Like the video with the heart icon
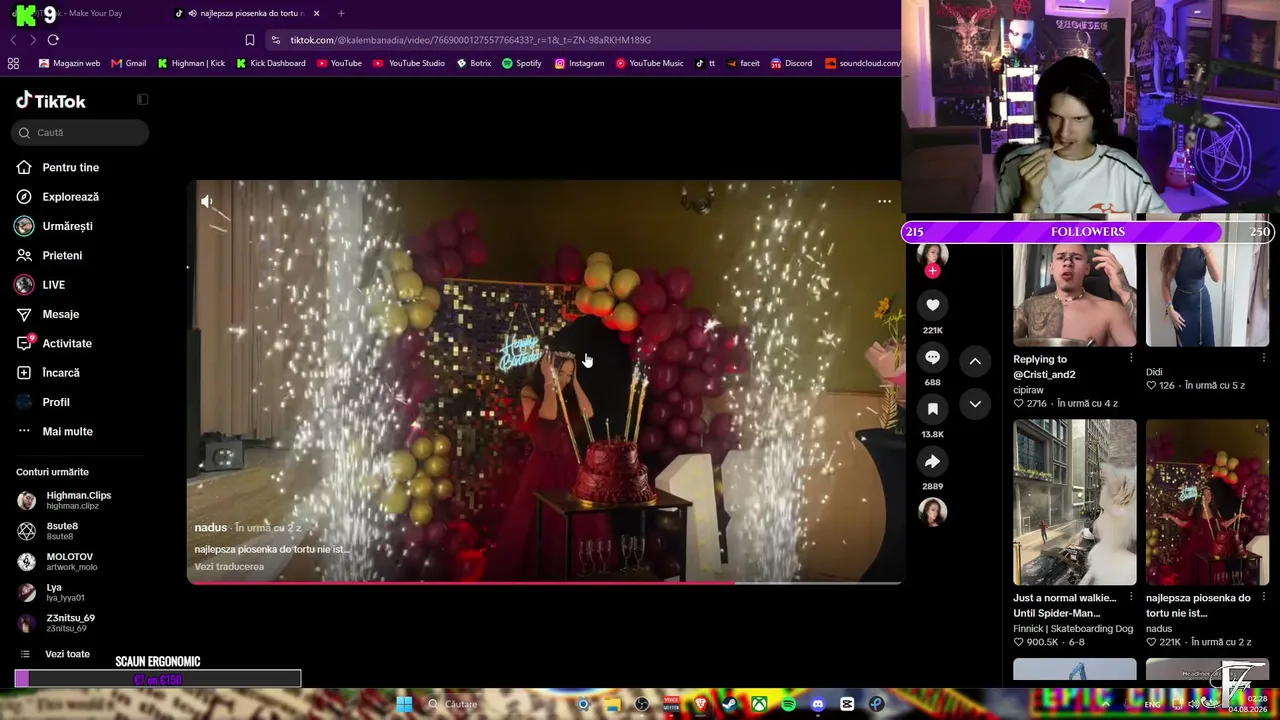Viewport: 1280px width, 720px height. point(932,305)
